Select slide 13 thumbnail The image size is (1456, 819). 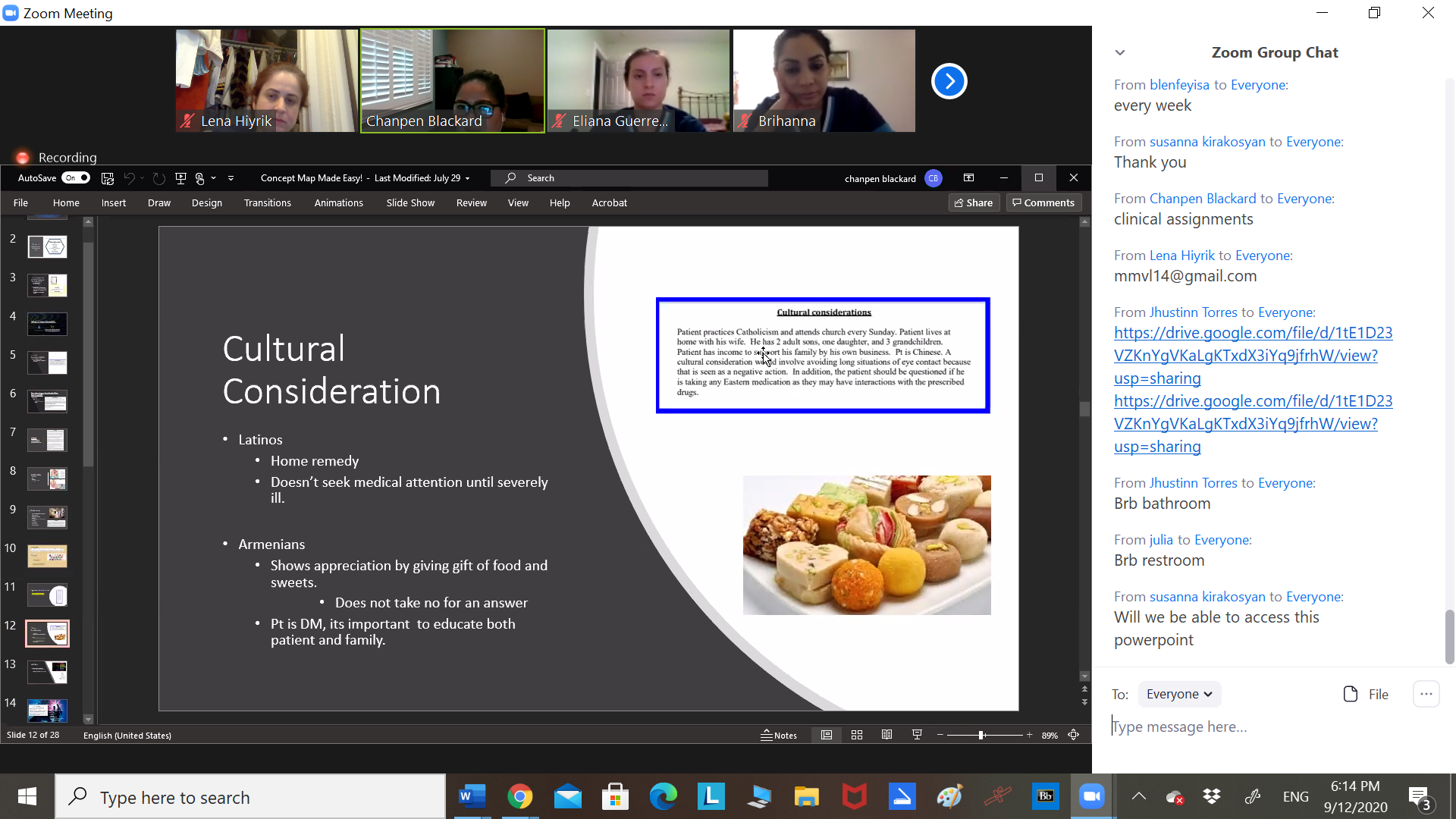coord(47,672)
